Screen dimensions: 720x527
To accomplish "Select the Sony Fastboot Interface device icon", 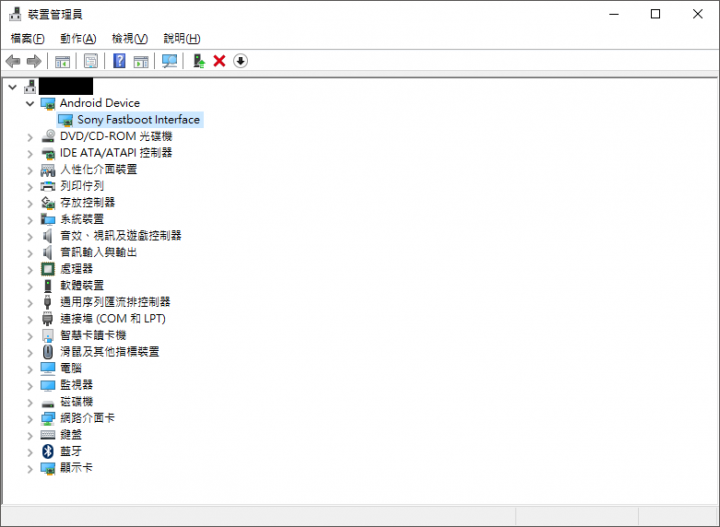I will pyautogui.click(x=66, y=120).
